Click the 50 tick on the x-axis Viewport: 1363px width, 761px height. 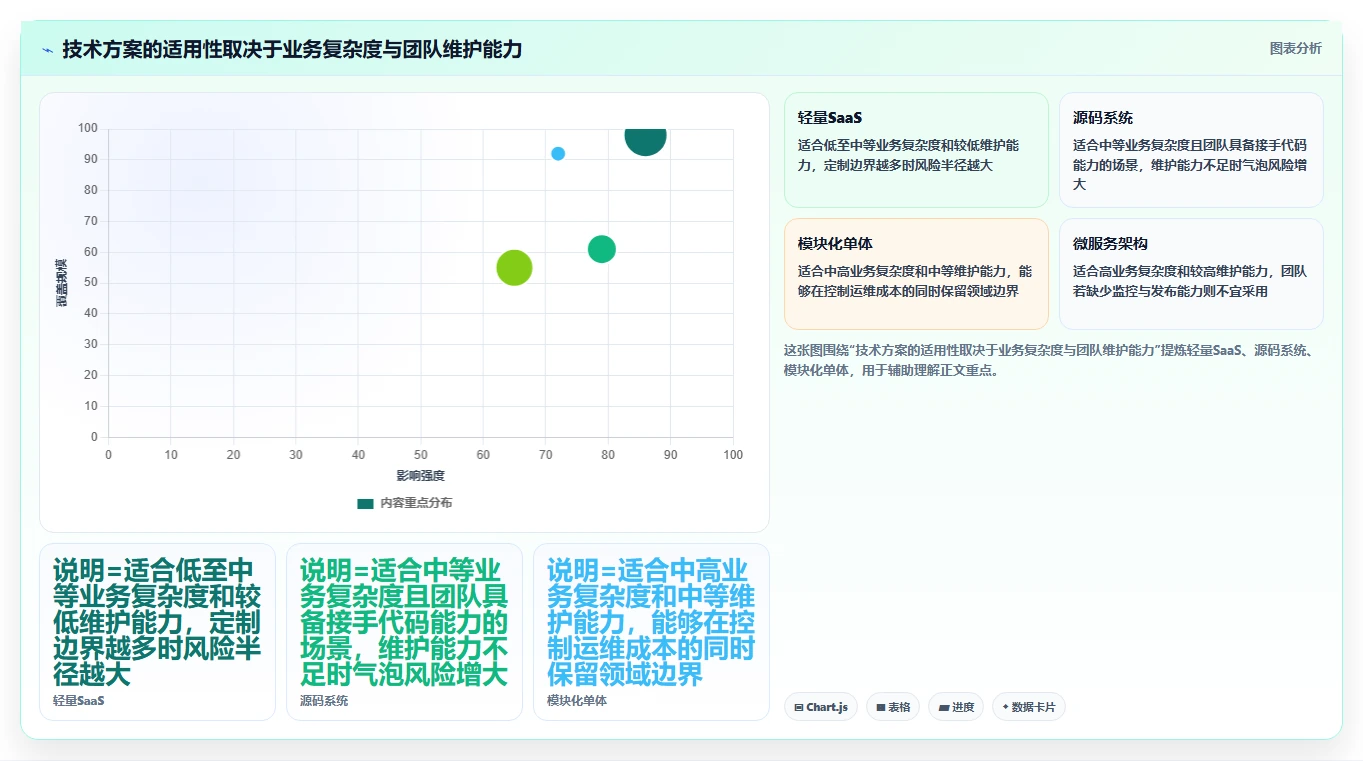point(421,455)
